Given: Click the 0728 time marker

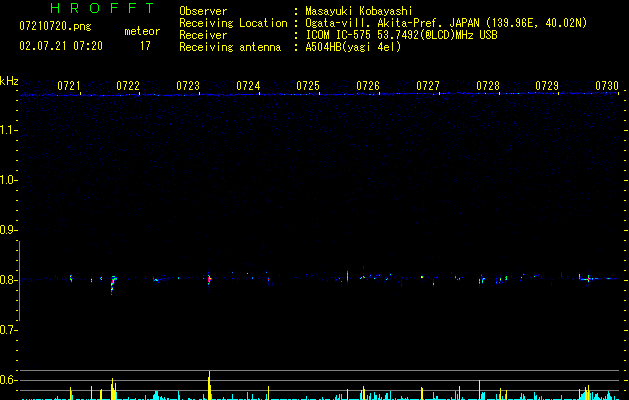Looking at the screenshot, I should (488, 86).
